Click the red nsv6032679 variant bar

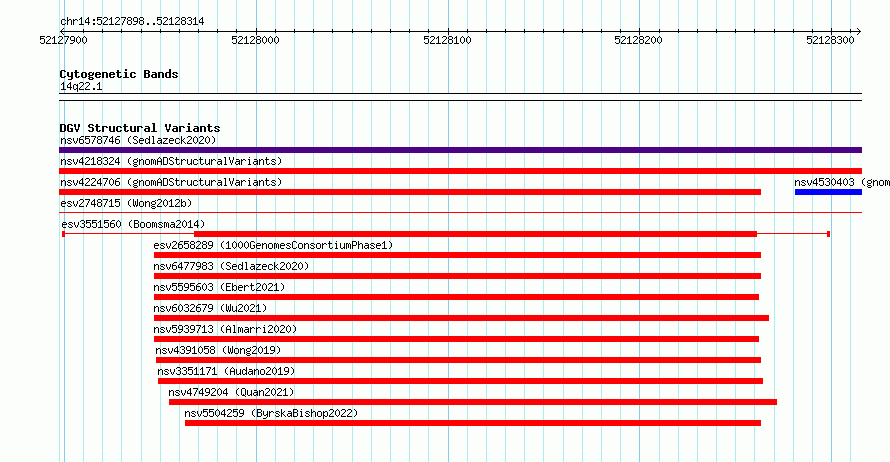[461, 318]
